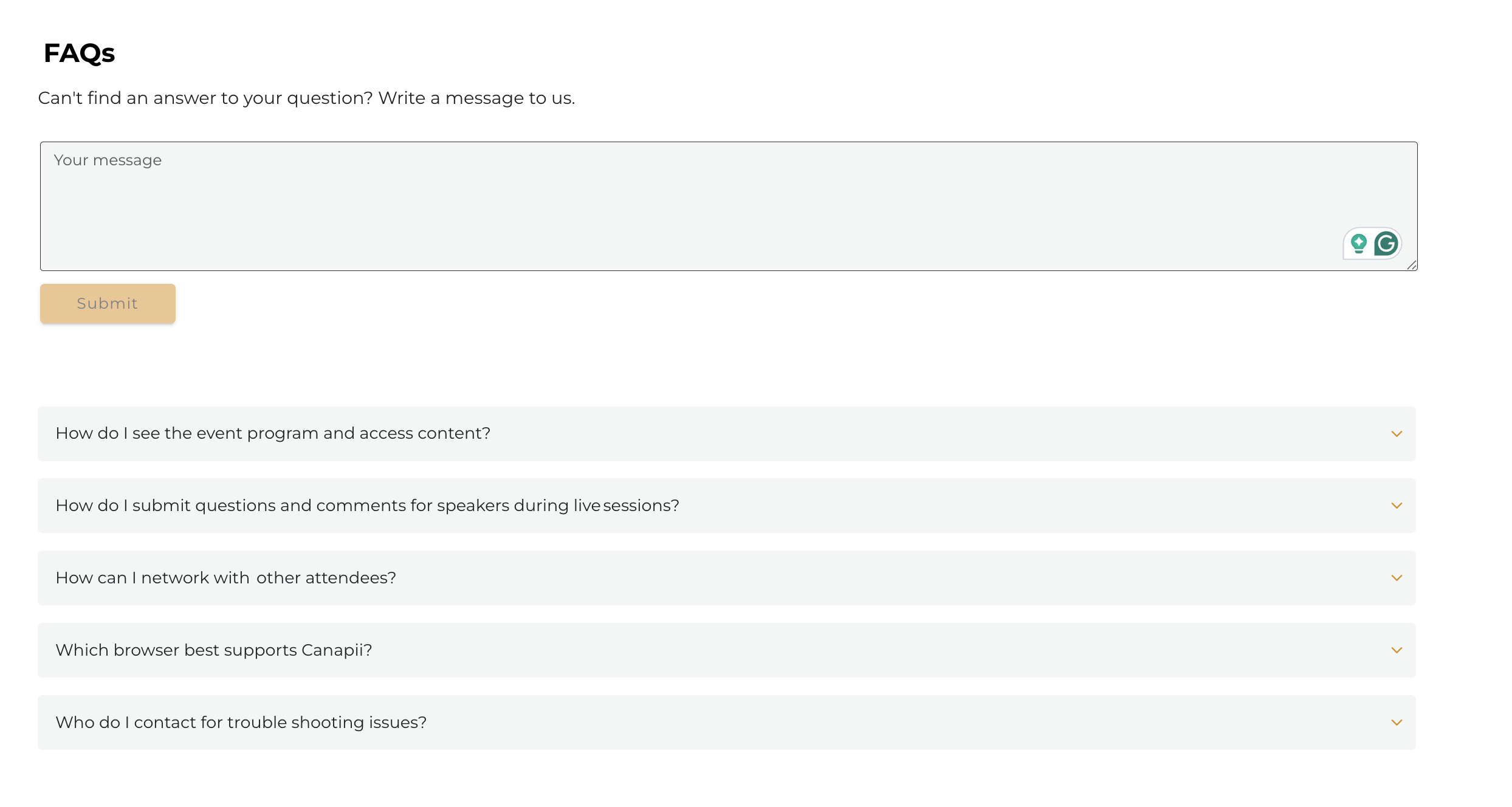1512x807 pixels.
Task: Click the Grammarly widget pill in message box
Action: [1372, 244]
